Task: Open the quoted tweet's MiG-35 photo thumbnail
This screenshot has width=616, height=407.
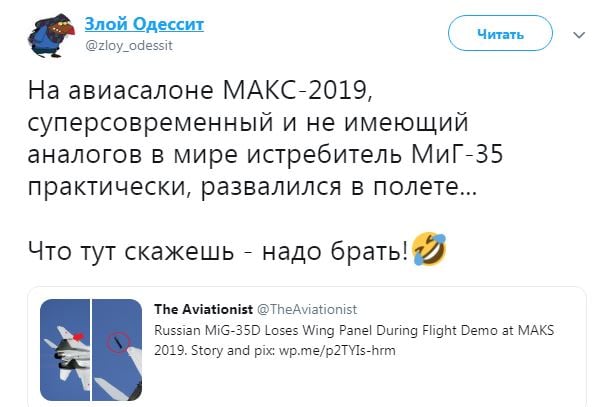Action: point(91,350)
